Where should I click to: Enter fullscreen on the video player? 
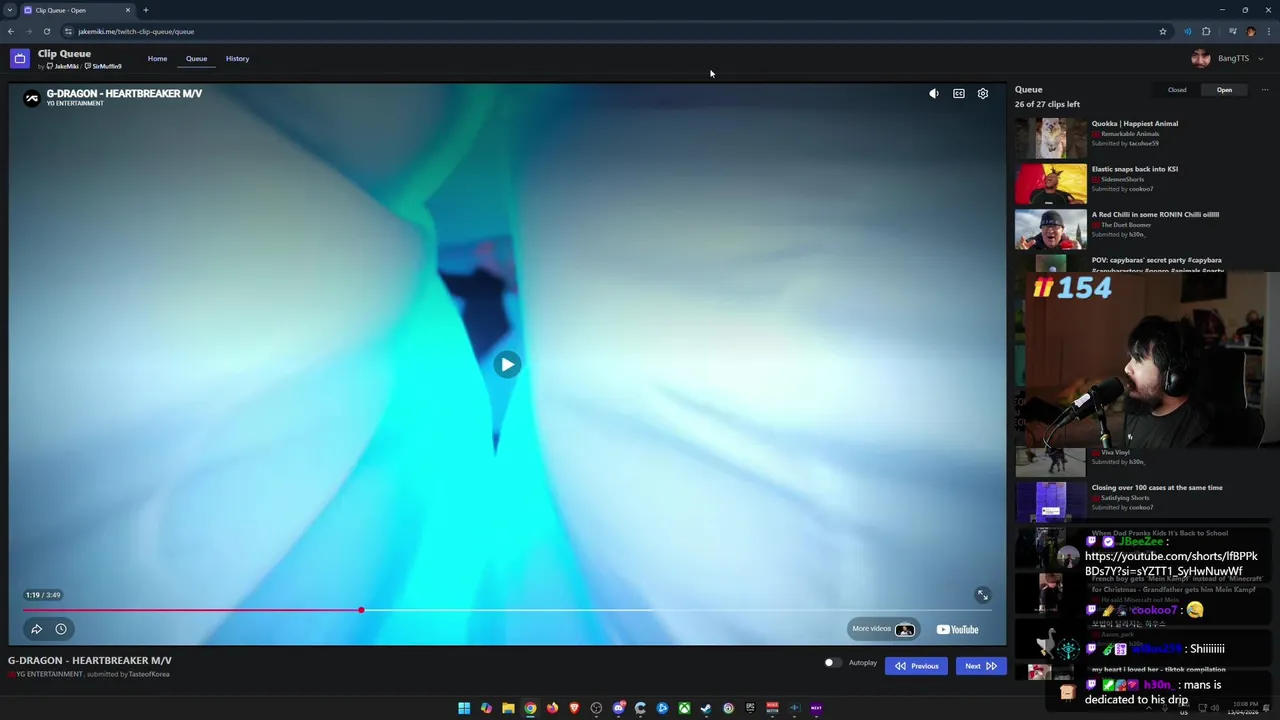tap(983, 595)
